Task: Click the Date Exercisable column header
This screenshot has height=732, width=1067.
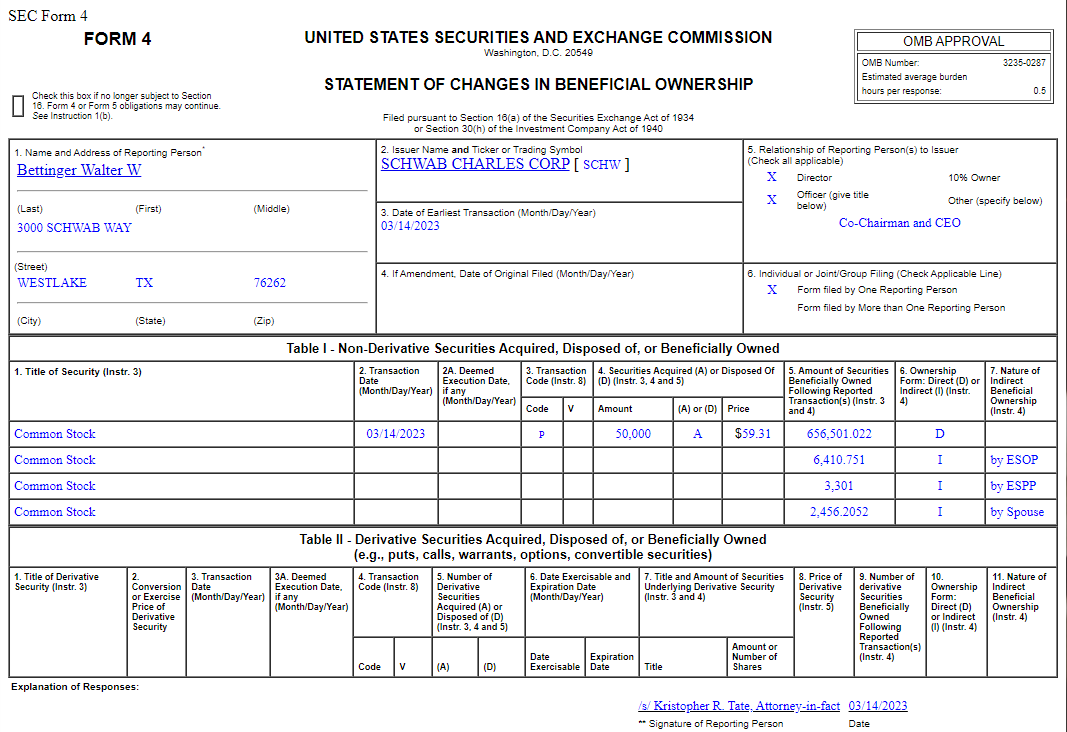Action: point(555,662)
